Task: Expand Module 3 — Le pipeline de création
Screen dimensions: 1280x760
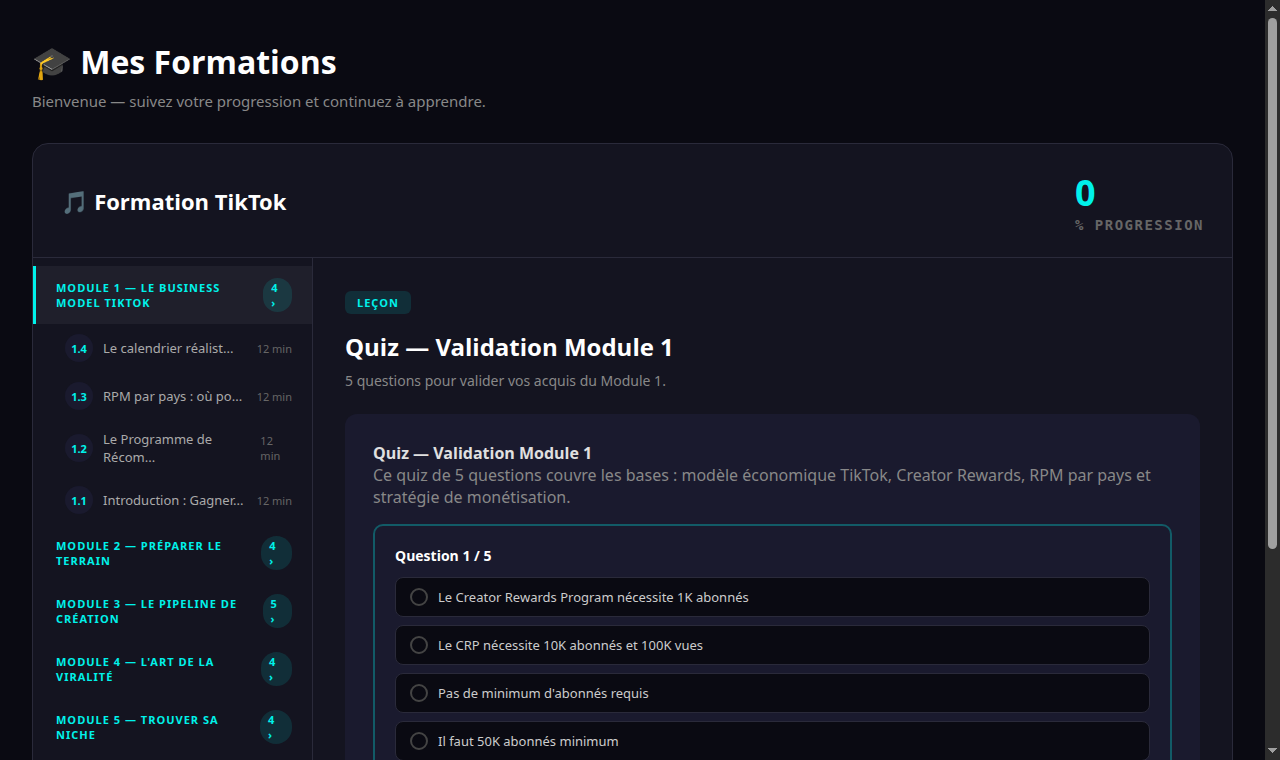Action: [173, 611]
